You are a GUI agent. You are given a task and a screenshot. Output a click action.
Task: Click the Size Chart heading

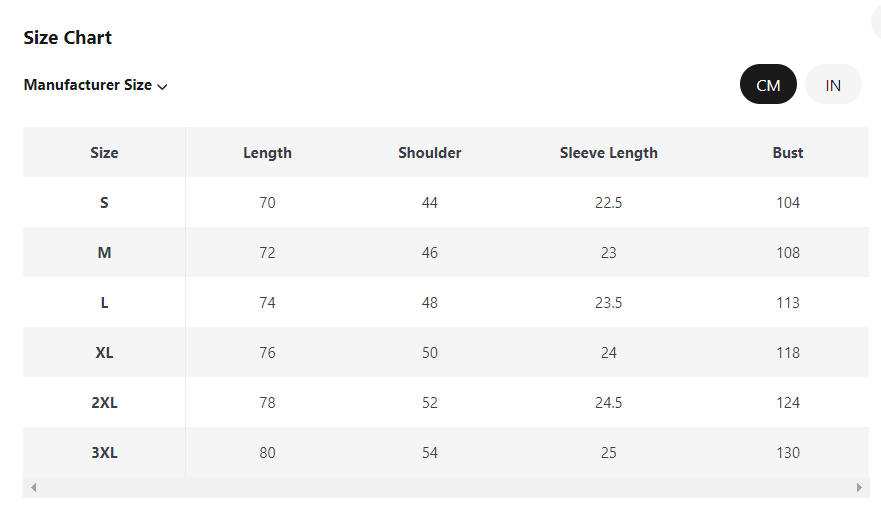(x=68, y=38)
